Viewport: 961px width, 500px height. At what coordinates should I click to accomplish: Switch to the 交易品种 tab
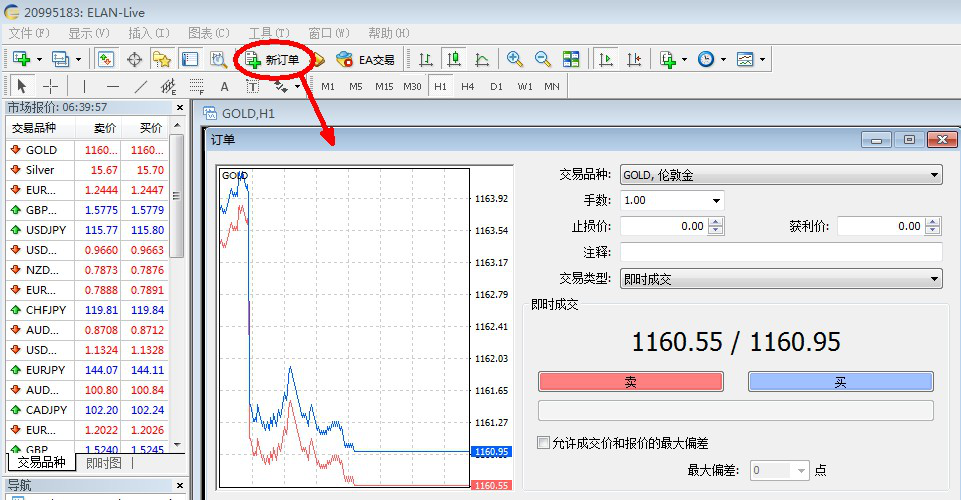point(42,462)
